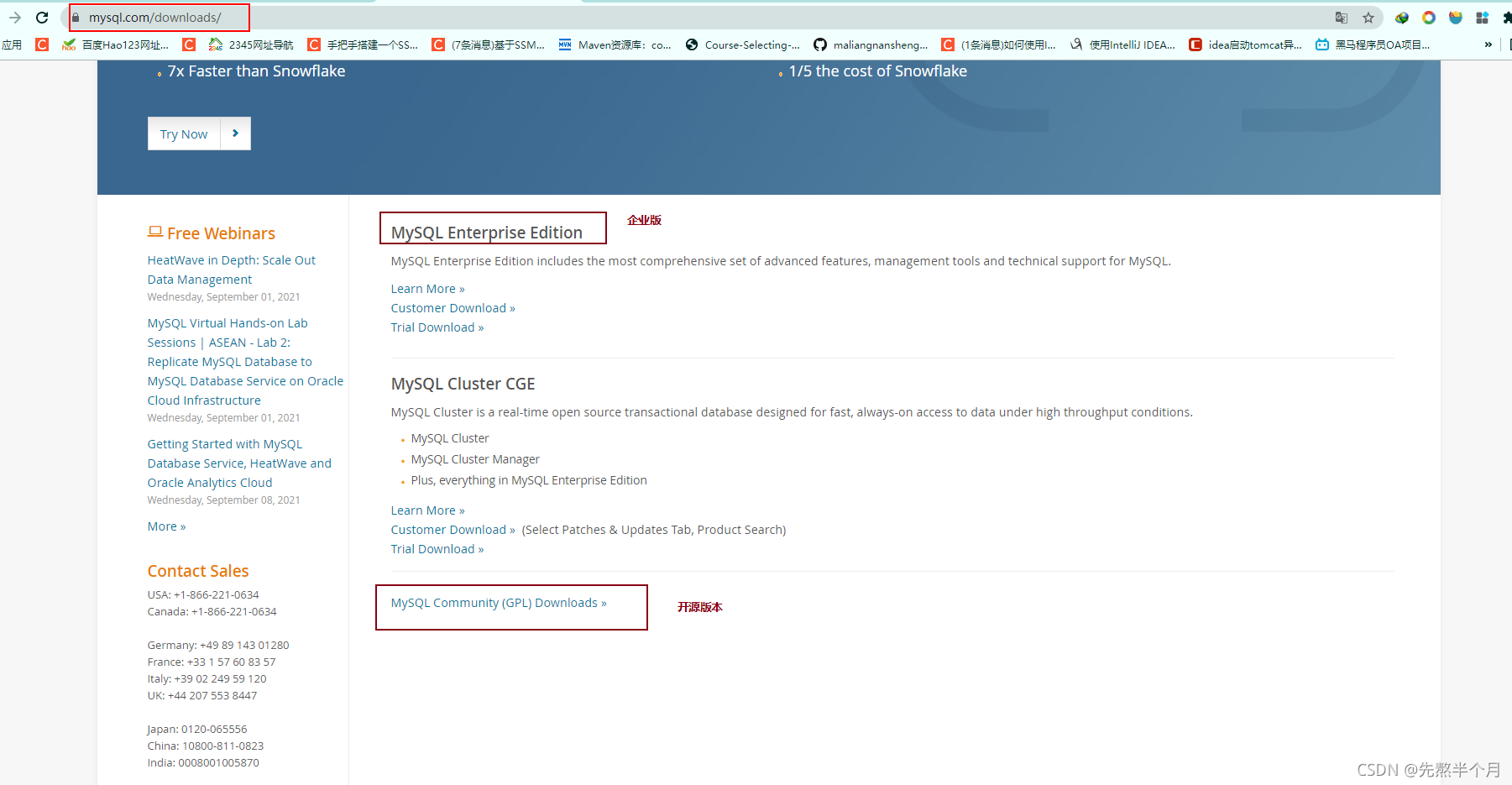
Task: Click Learn More under Cluster CGE
Action: [427, 510]
